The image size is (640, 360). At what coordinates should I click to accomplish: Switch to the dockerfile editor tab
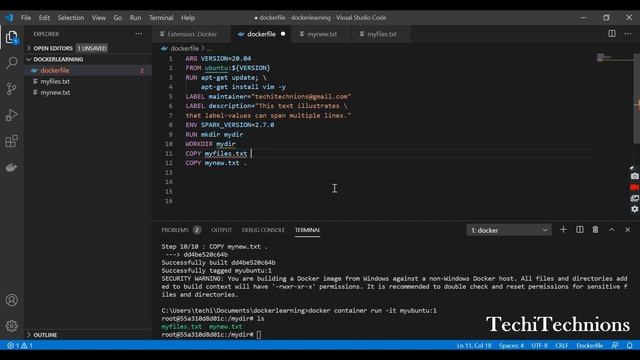point(261,34)
